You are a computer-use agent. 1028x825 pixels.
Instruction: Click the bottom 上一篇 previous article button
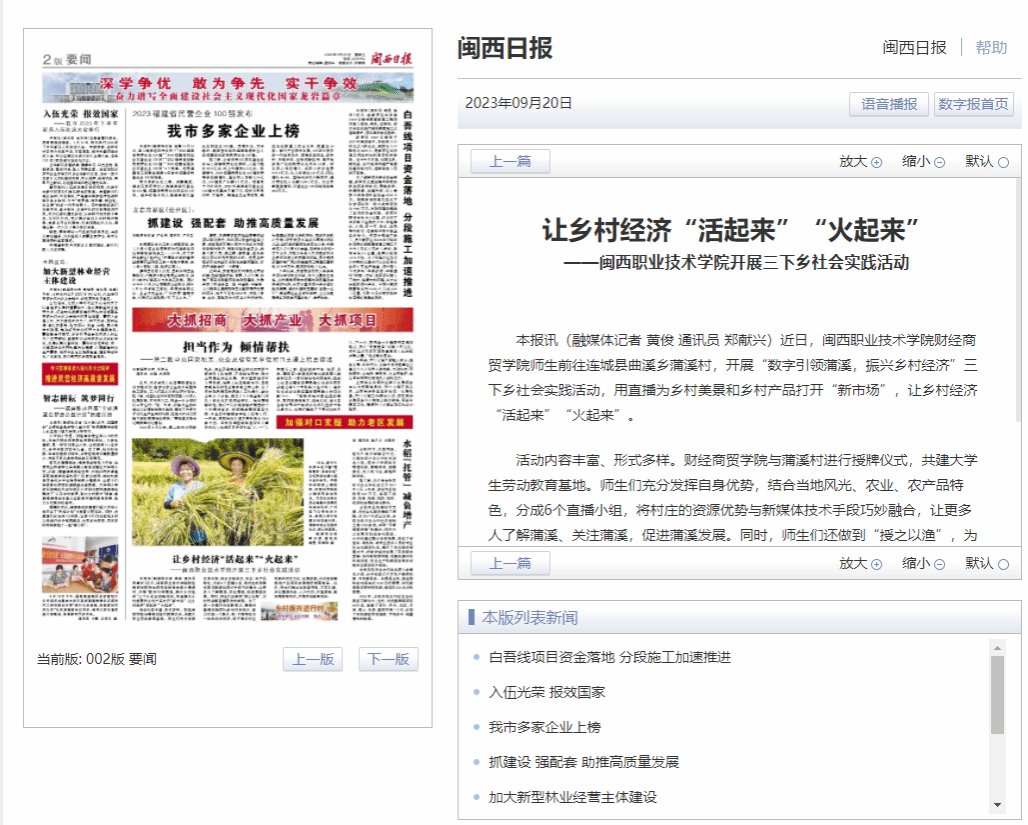tap(510, 564)
